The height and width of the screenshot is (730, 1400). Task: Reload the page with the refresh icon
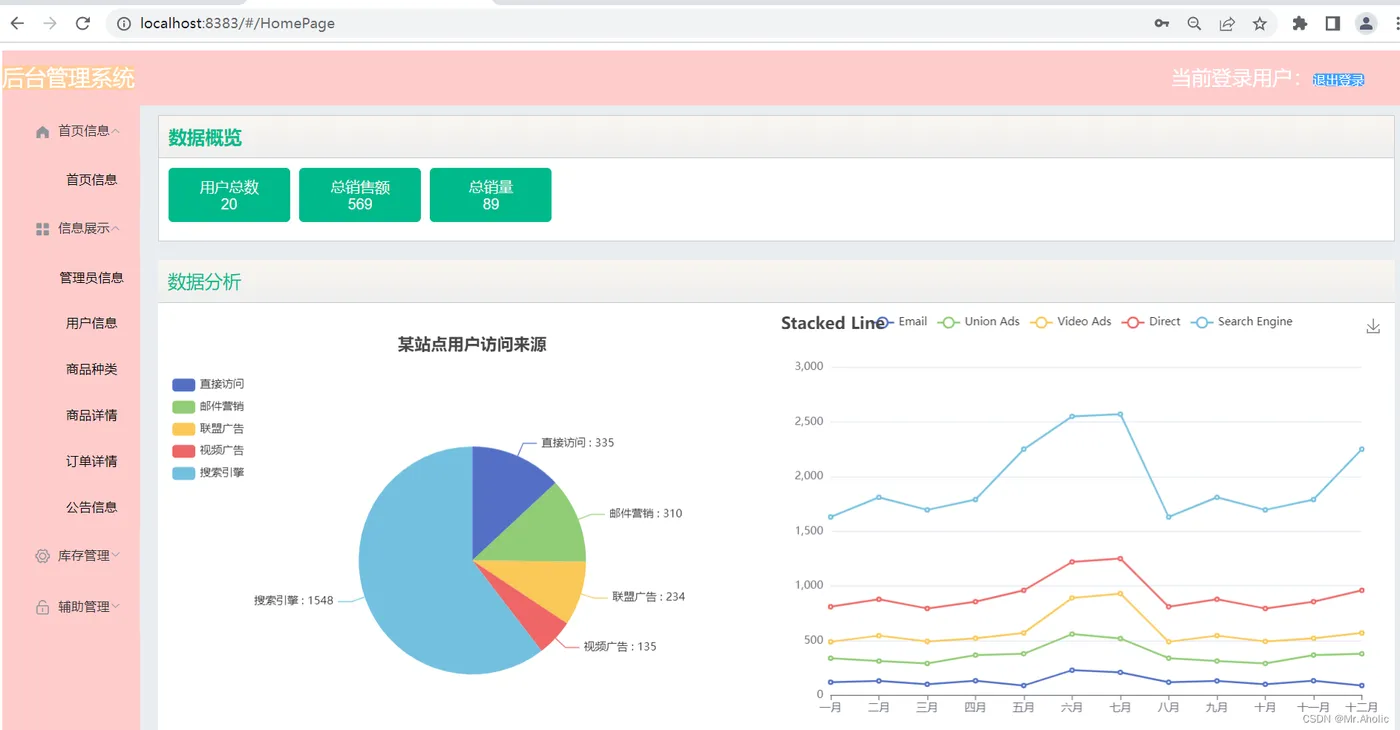[x=83, y=23]
